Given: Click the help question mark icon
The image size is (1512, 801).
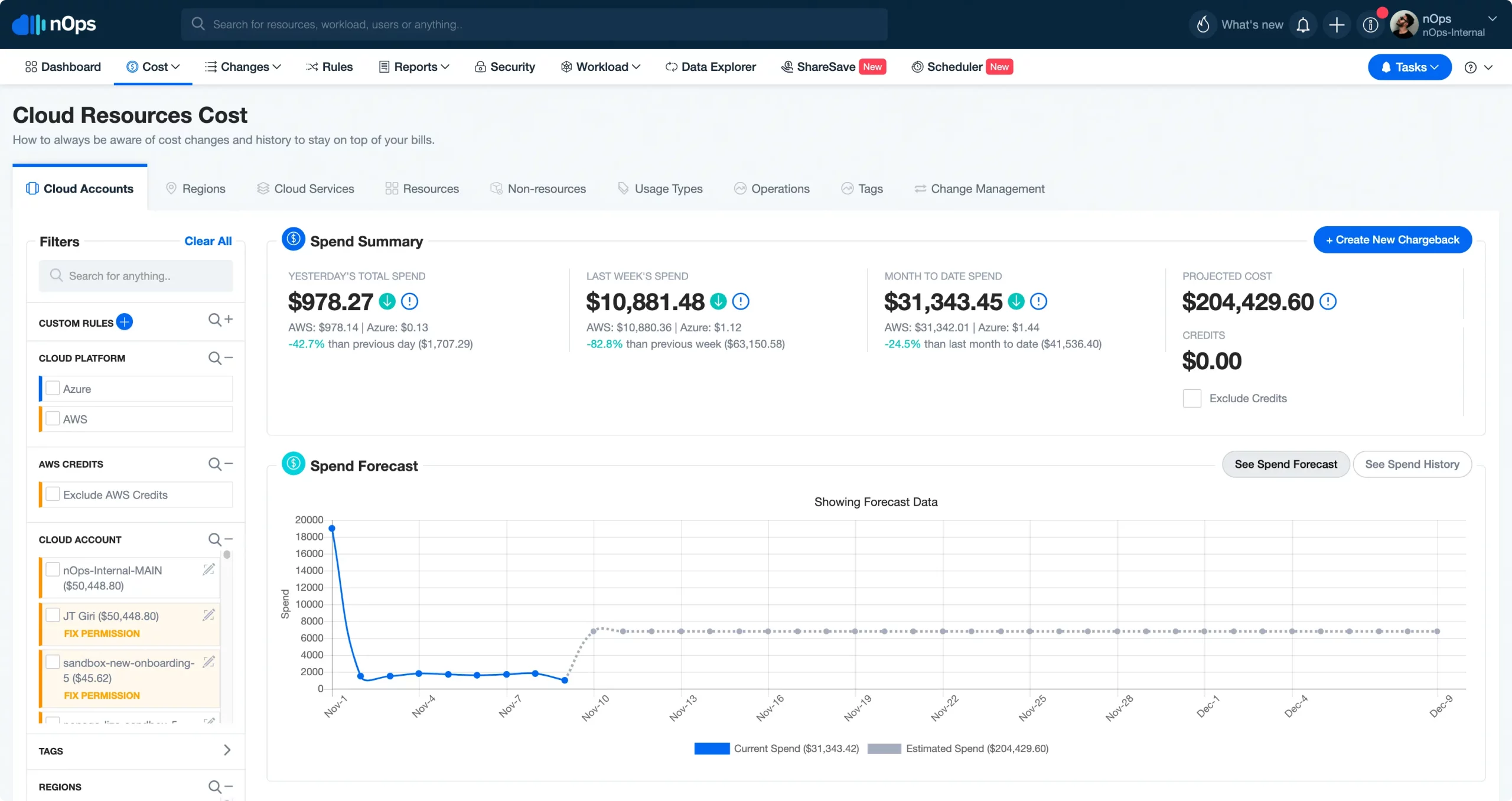Looking at the screenshot, I should point(1471,67).
